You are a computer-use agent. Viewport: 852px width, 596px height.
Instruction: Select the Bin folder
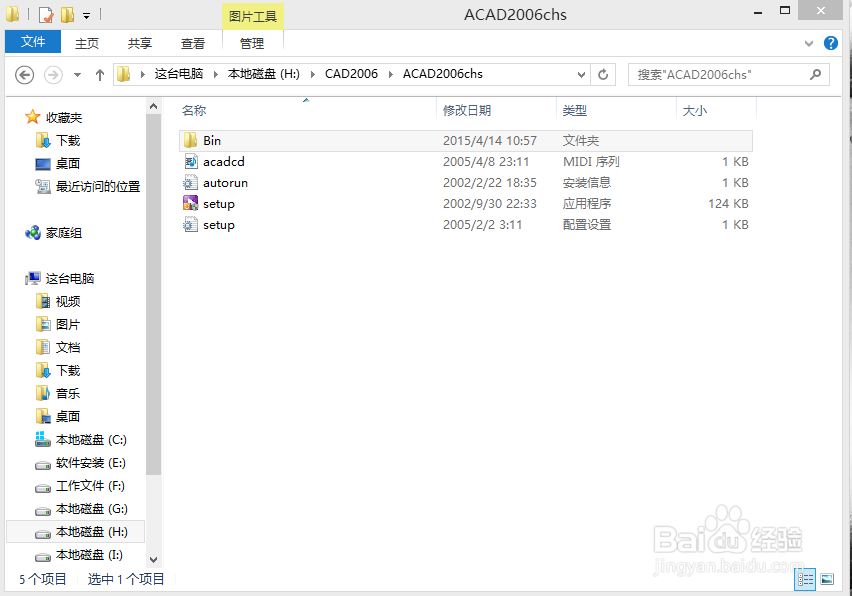click(466, 141)
